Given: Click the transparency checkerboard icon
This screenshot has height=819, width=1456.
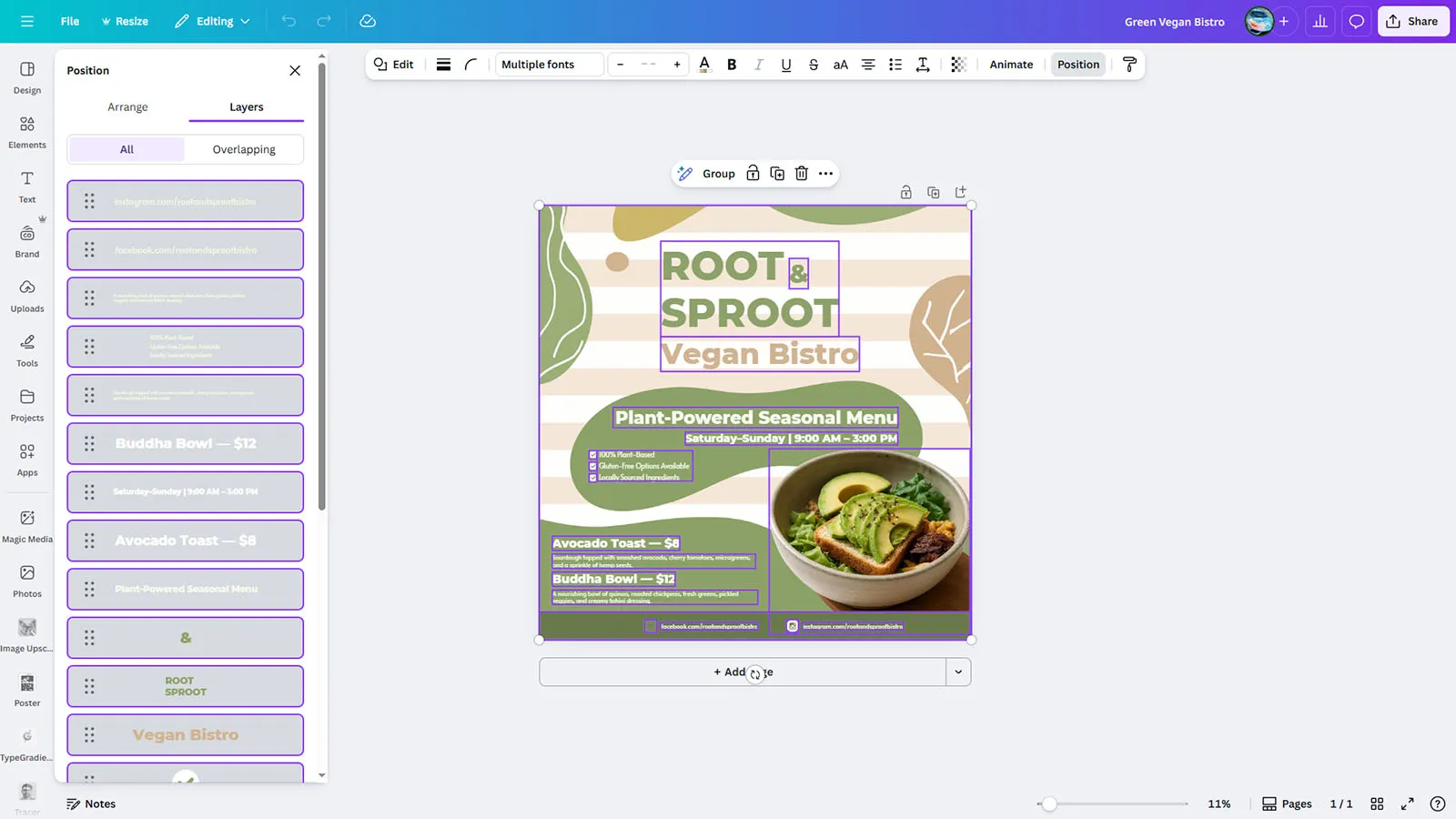Looking at the screenshot, I should [958, 65].
